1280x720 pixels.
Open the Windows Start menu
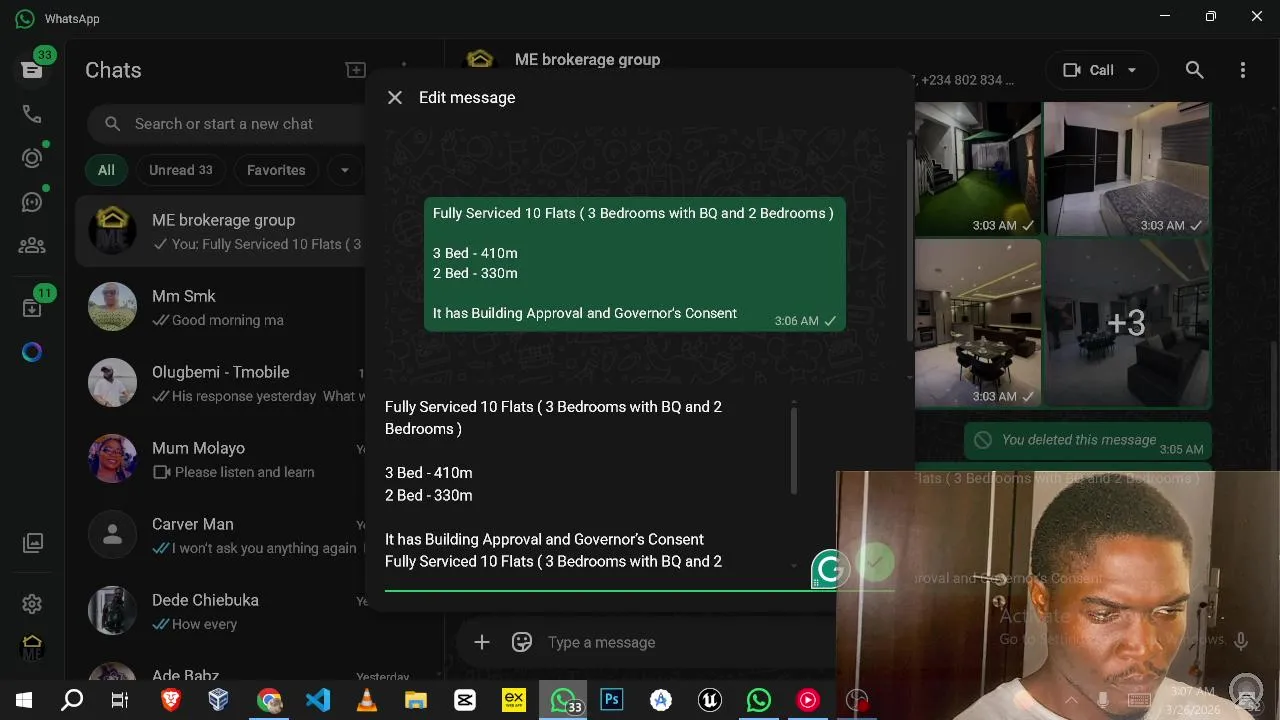click(24, 700)
